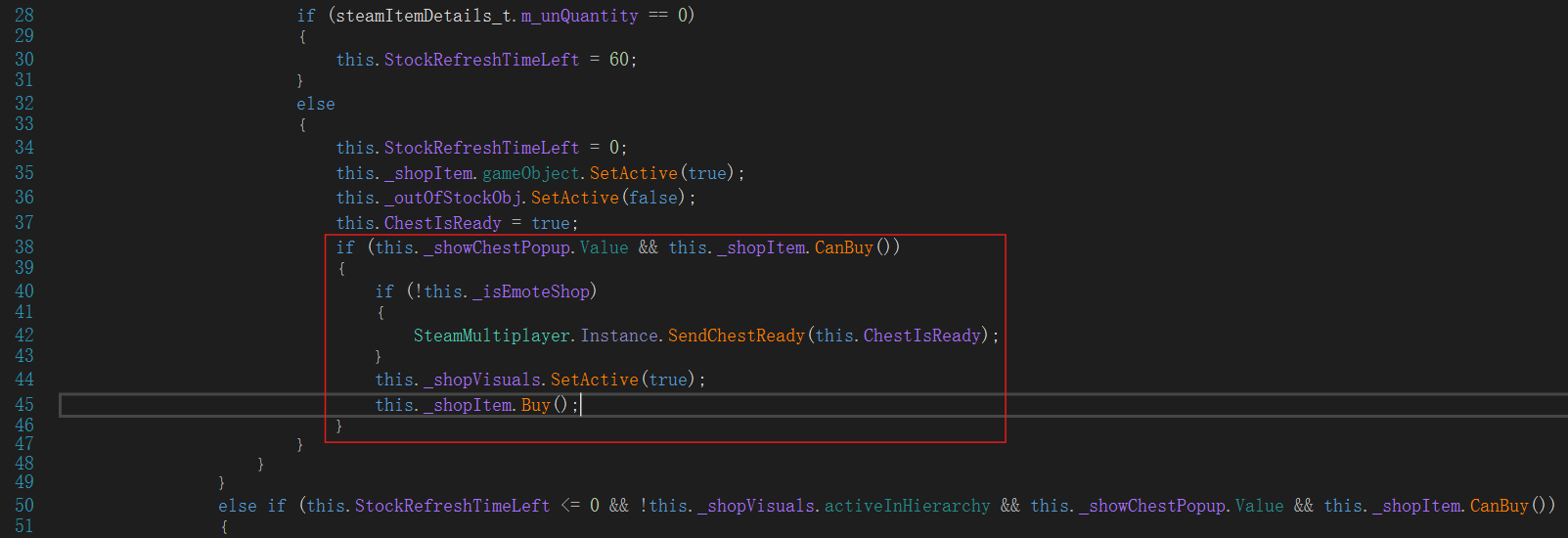
Task: Click ChestIsReady assignment on line 37
Action: point(442,223)
